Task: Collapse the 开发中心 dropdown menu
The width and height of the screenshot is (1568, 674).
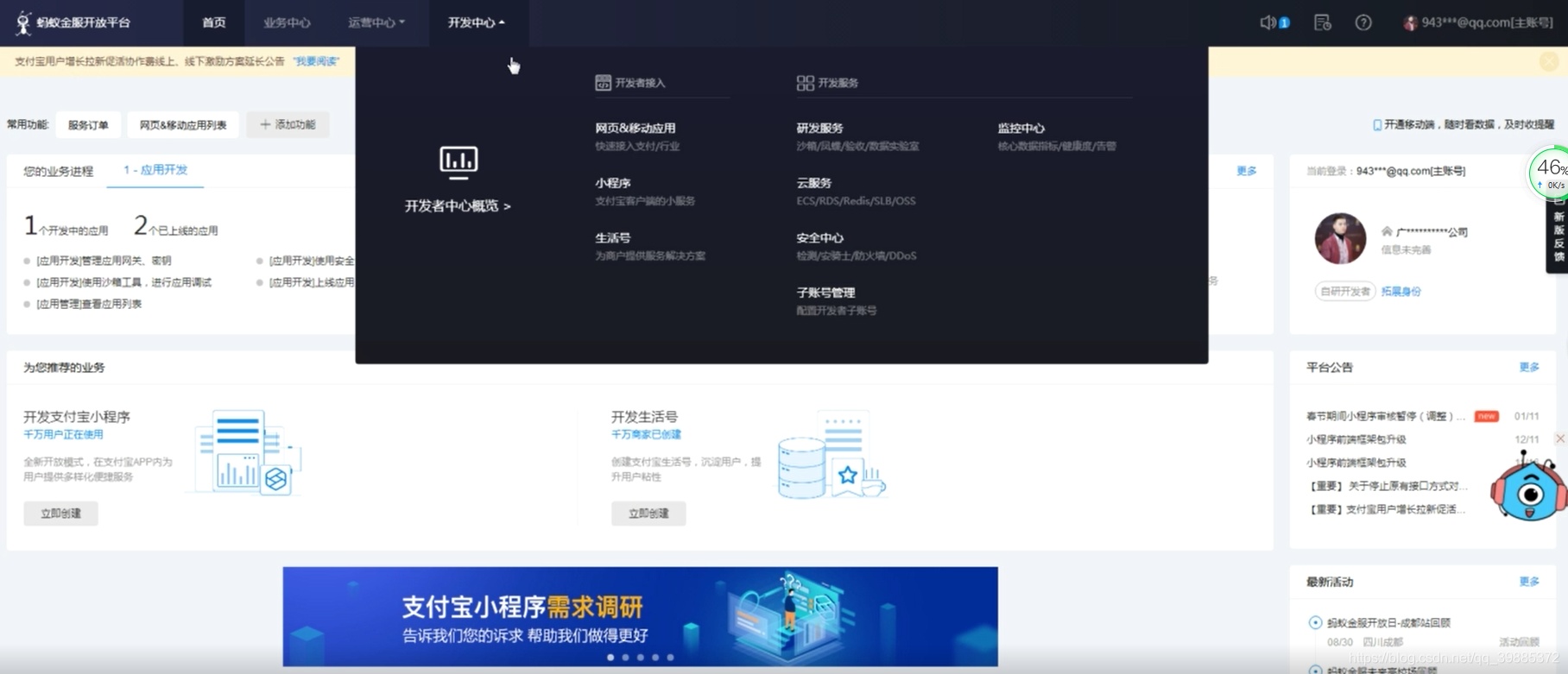Action: pyautogui.click(x=477, y=22)
